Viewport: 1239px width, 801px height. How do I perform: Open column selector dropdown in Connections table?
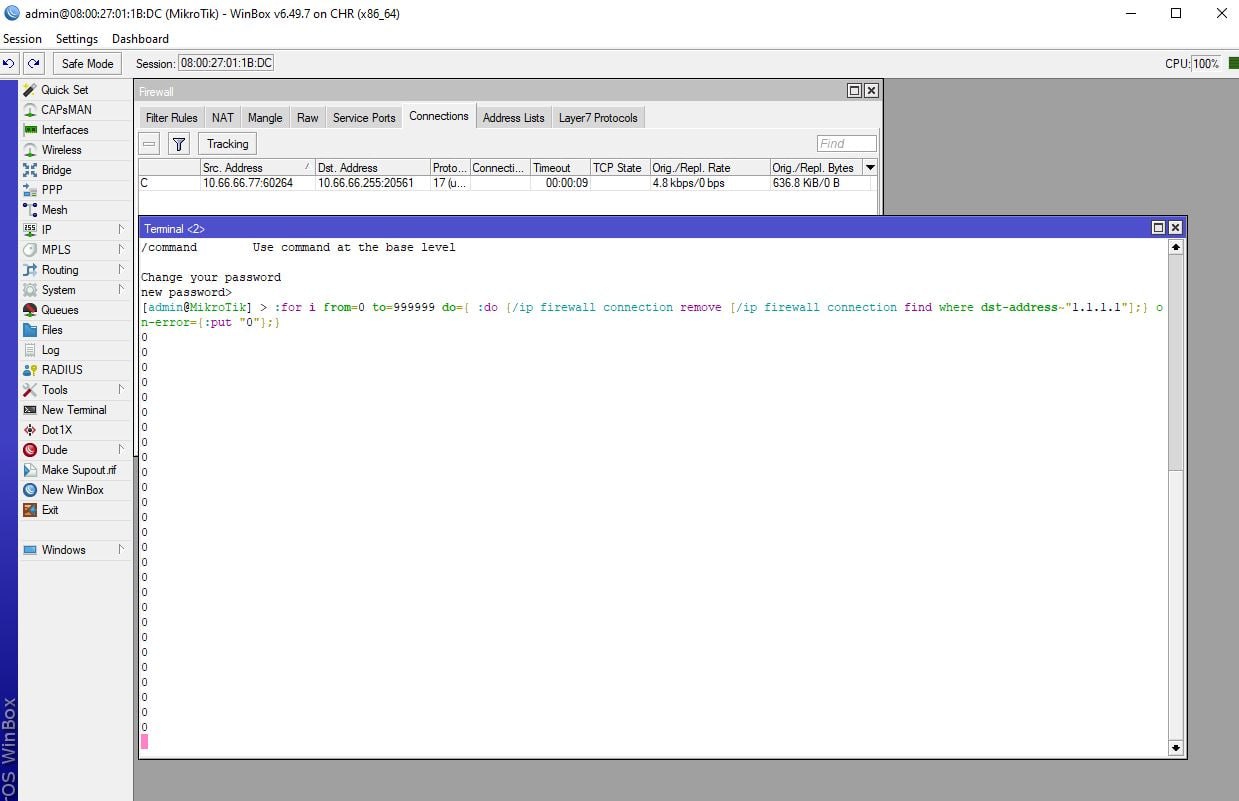coord(870,168)
